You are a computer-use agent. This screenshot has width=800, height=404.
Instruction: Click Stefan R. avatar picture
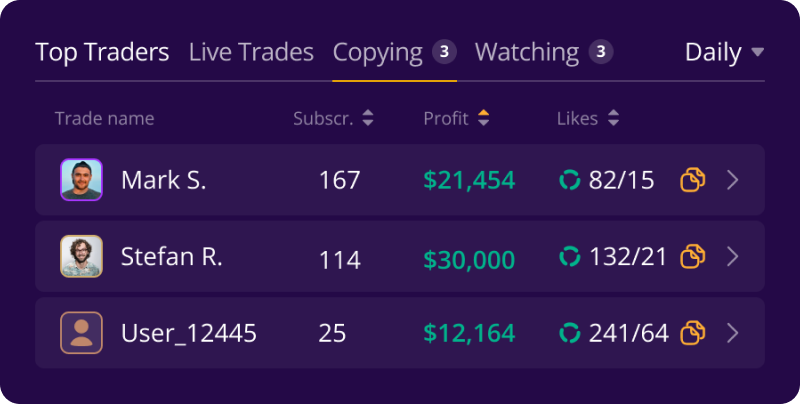(x=82, y=256)
